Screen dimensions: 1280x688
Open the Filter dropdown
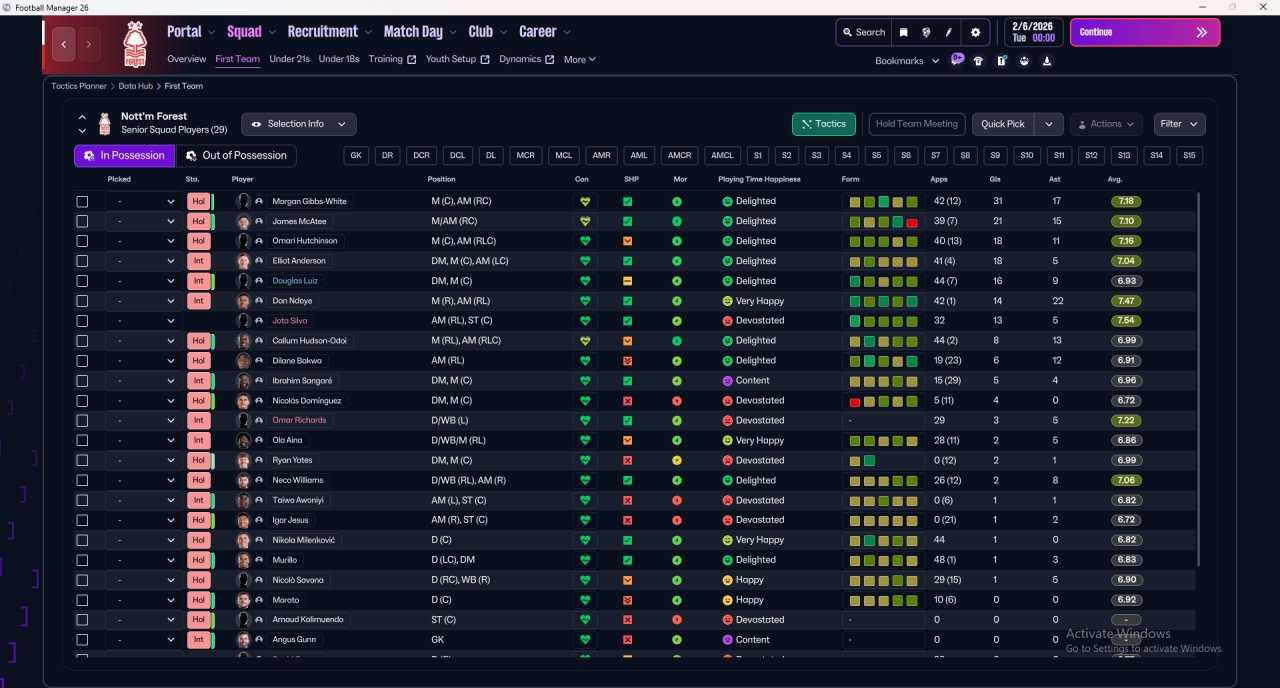pos(1179,124)
